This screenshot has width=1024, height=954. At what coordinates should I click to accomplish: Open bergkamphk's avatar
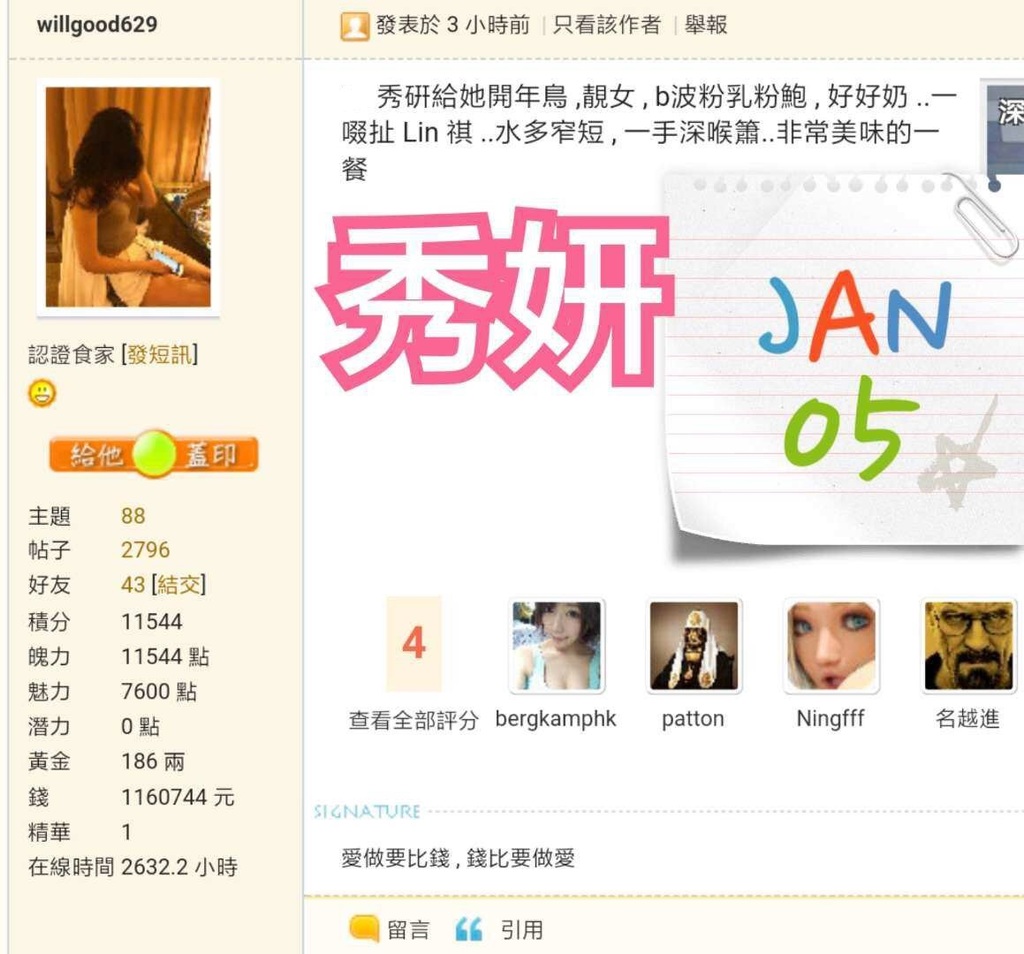coord(556,646)
